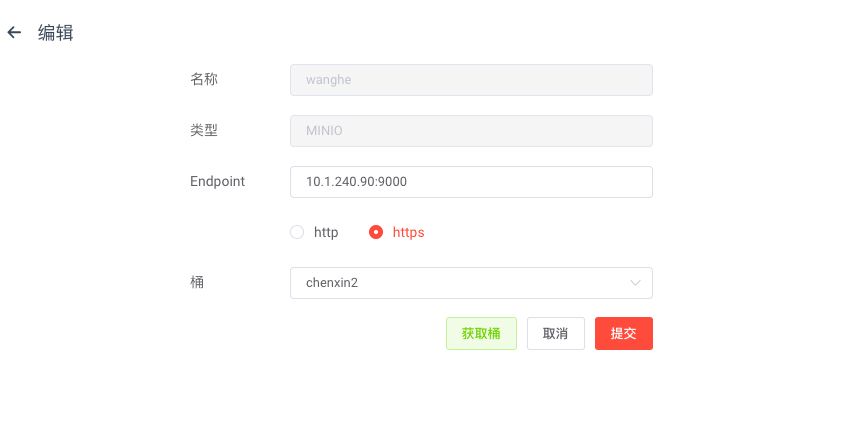Click the 类型 field label
This screenshot has width=842, height=430.
coord(204,130)
